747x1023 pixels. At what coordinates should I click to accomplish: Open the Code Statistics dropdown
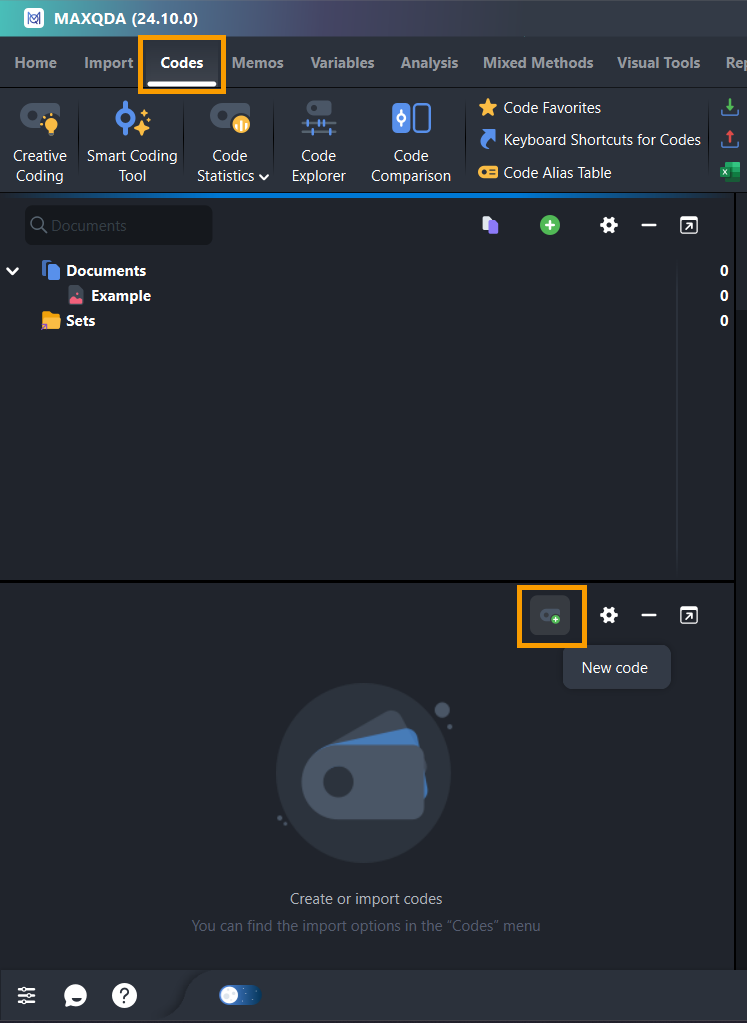230,165
